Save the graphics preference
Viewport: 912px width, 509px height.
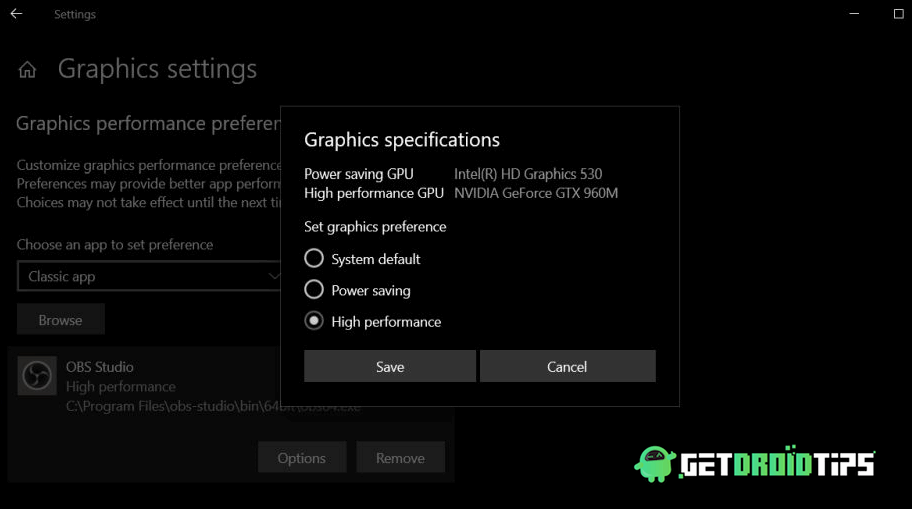[x=390, y=366]
